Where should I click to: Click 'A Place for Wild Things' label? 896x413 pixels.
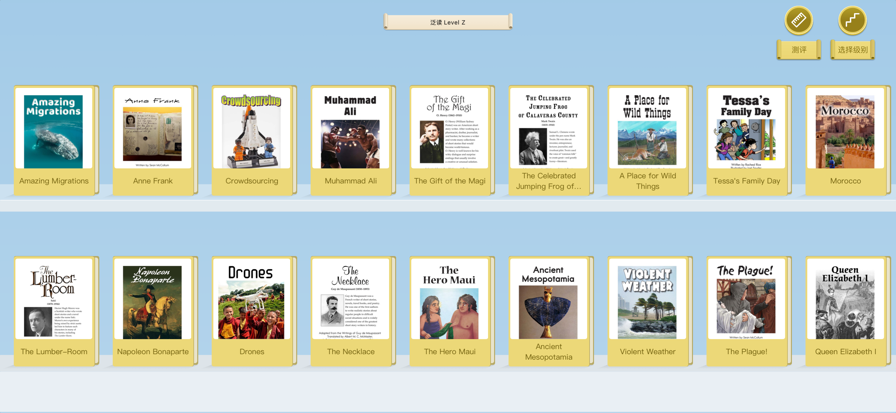tap(647, 181)
